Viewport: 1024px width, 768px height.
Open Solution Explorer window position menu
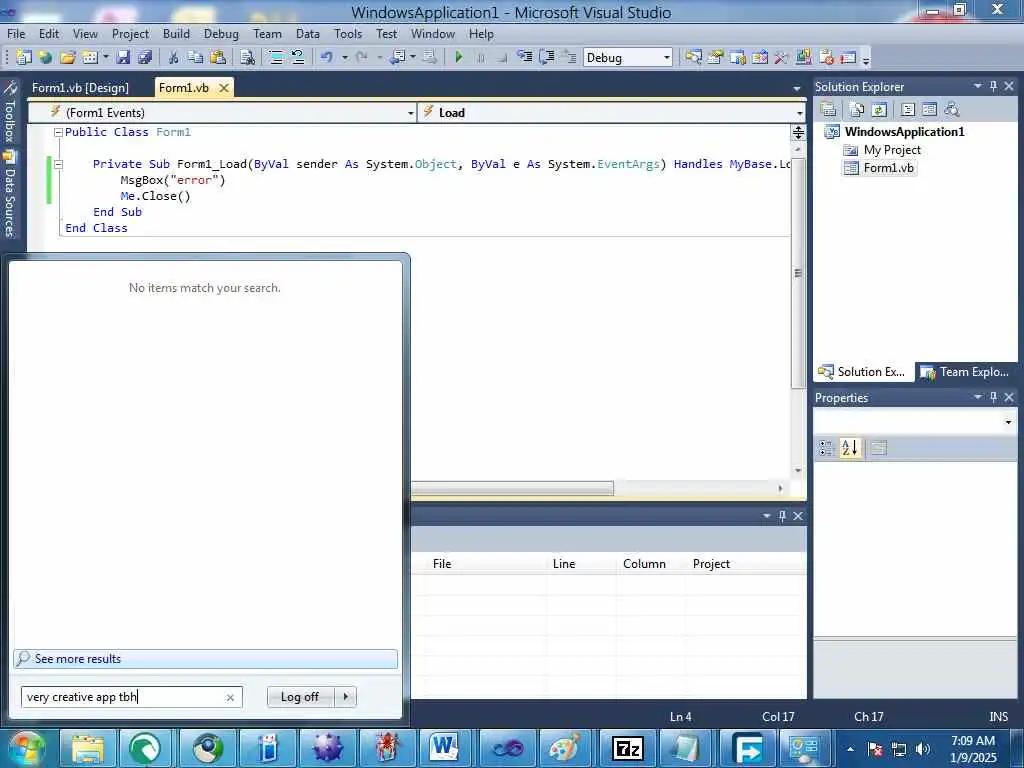pyautogui.click(x=978, y=86)
